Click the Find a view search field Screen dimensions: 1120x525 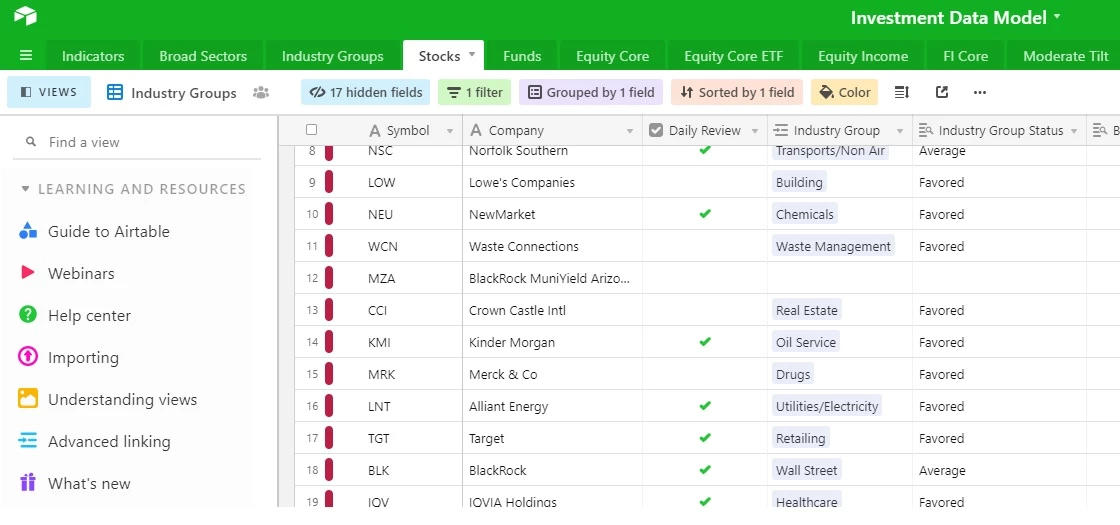coord(137,142)
